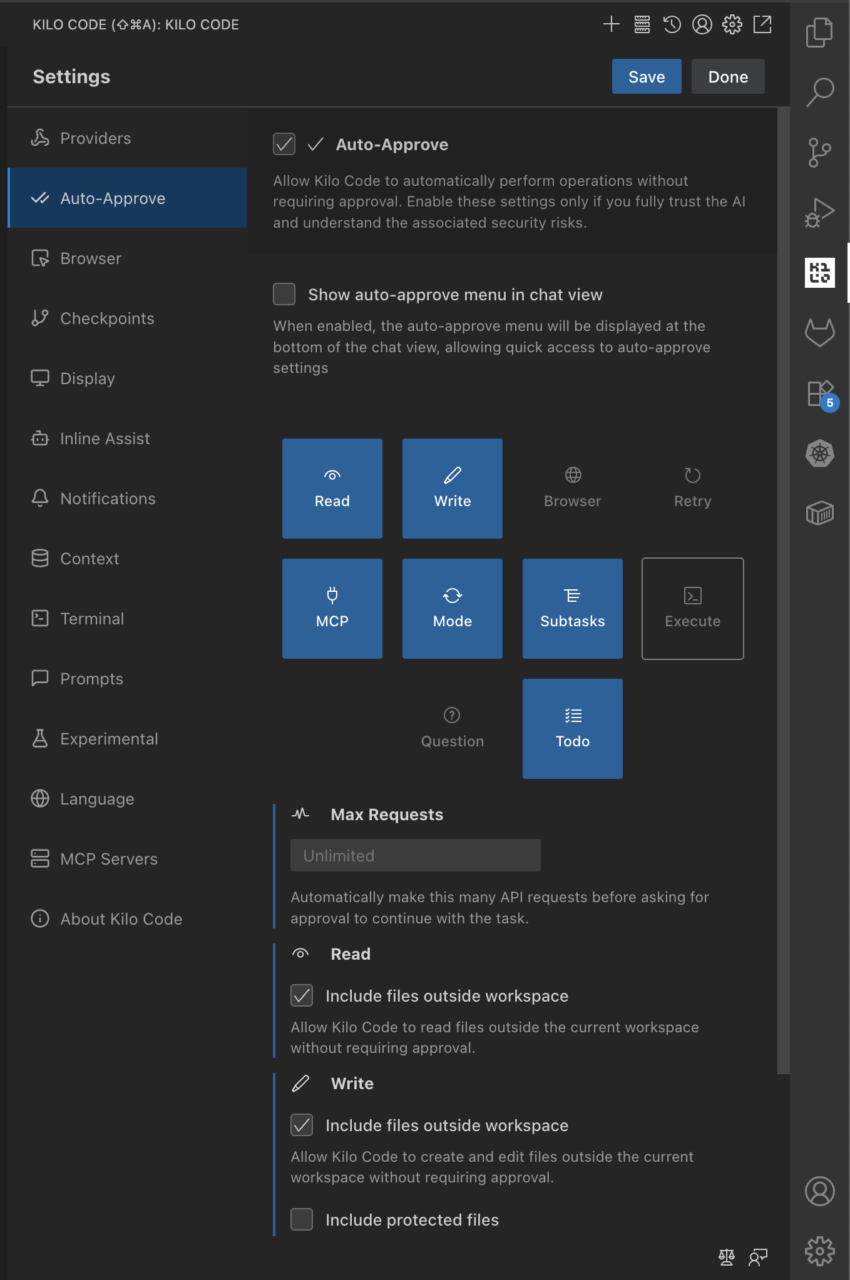850x1280 pixels.
Task: Enable Browser auto-approval
Action: (572, 488)
